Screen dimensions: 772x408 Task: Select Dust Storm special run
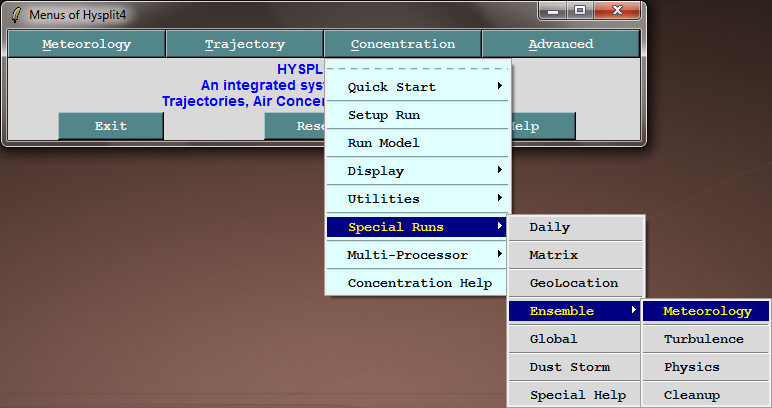pyautogui.click(x=575, y=367)
